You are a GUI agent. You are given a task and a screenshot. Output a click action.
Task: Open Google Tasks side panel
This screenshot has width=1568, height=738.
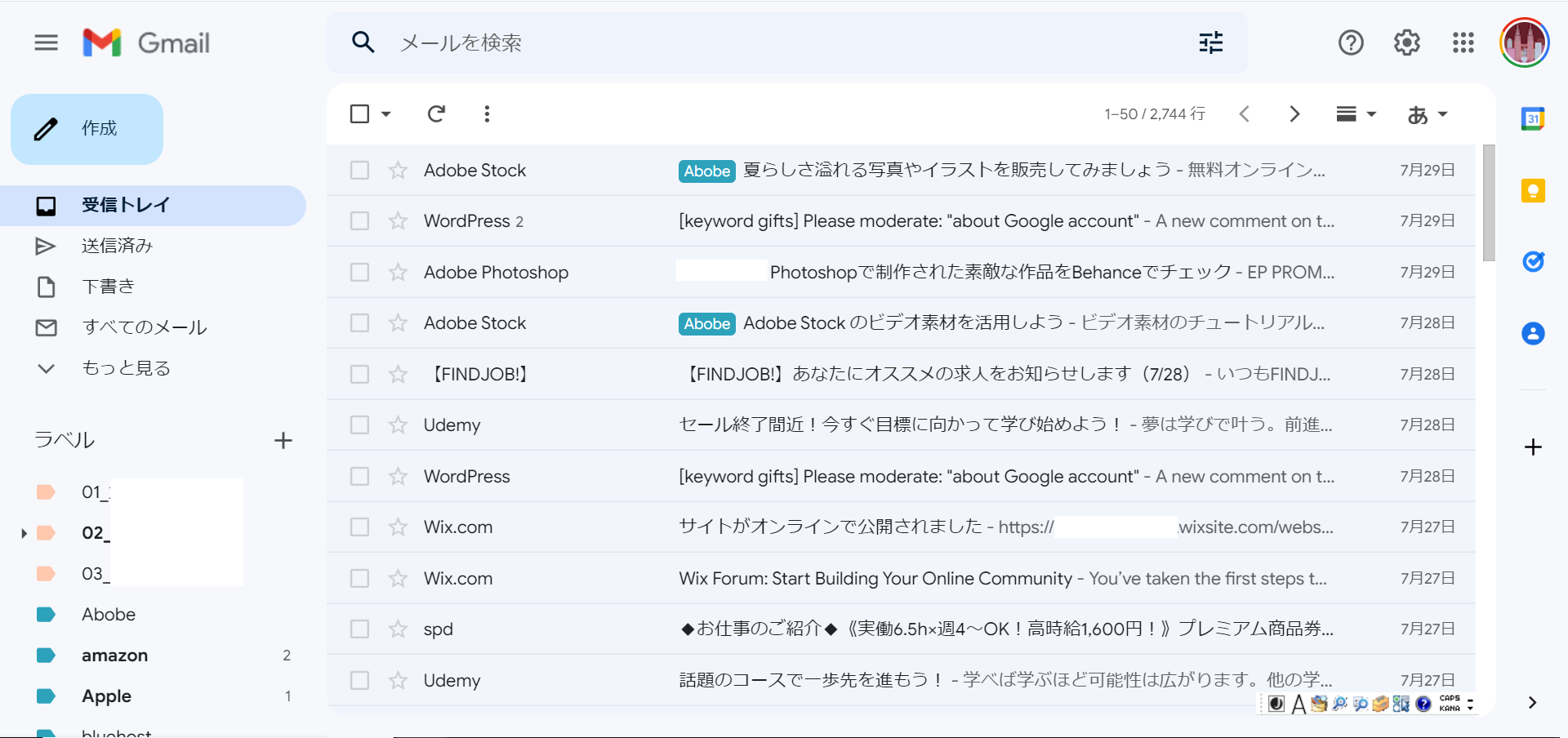click(1533, 262)
